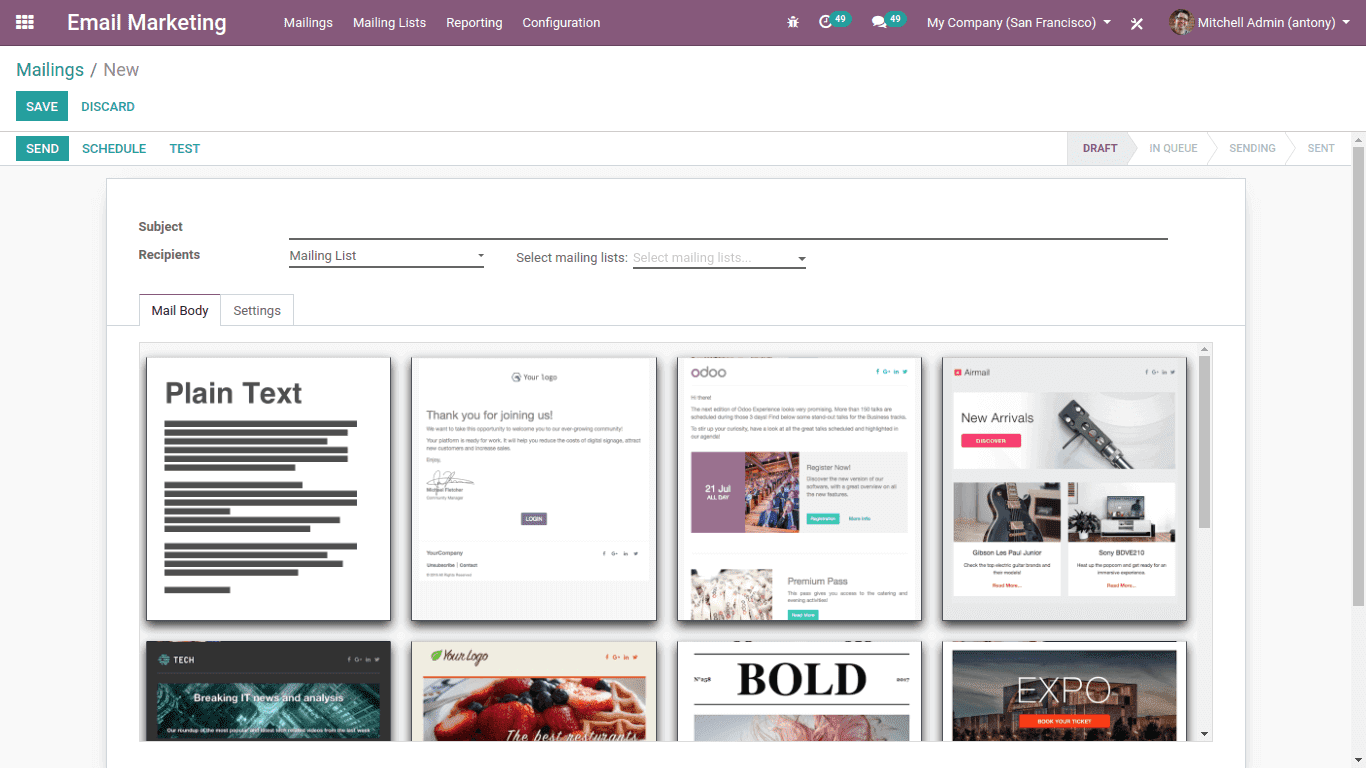1366x768 pixels.
Task: Open the Reporting menu
Action: (x=474, y=22)
